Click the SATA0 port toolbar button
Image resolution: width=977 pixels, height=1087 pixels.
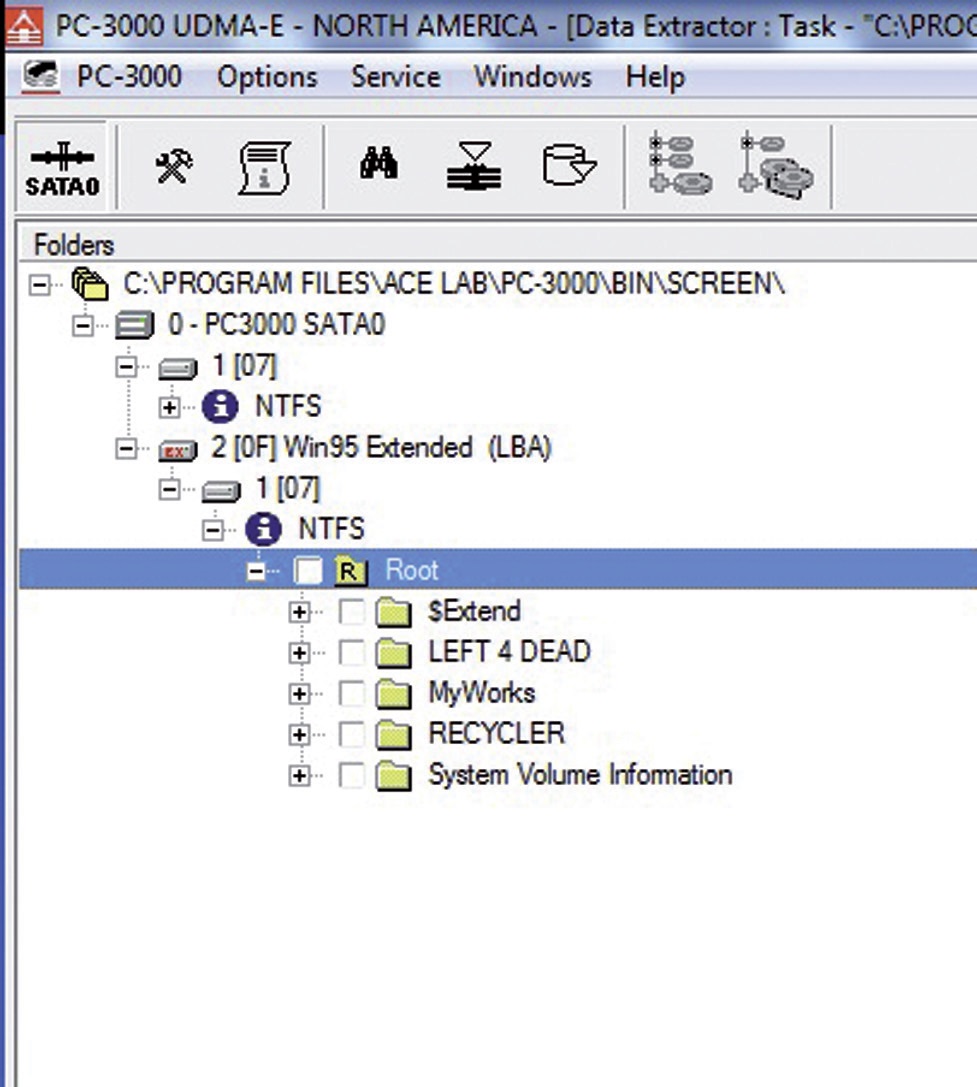62,166
